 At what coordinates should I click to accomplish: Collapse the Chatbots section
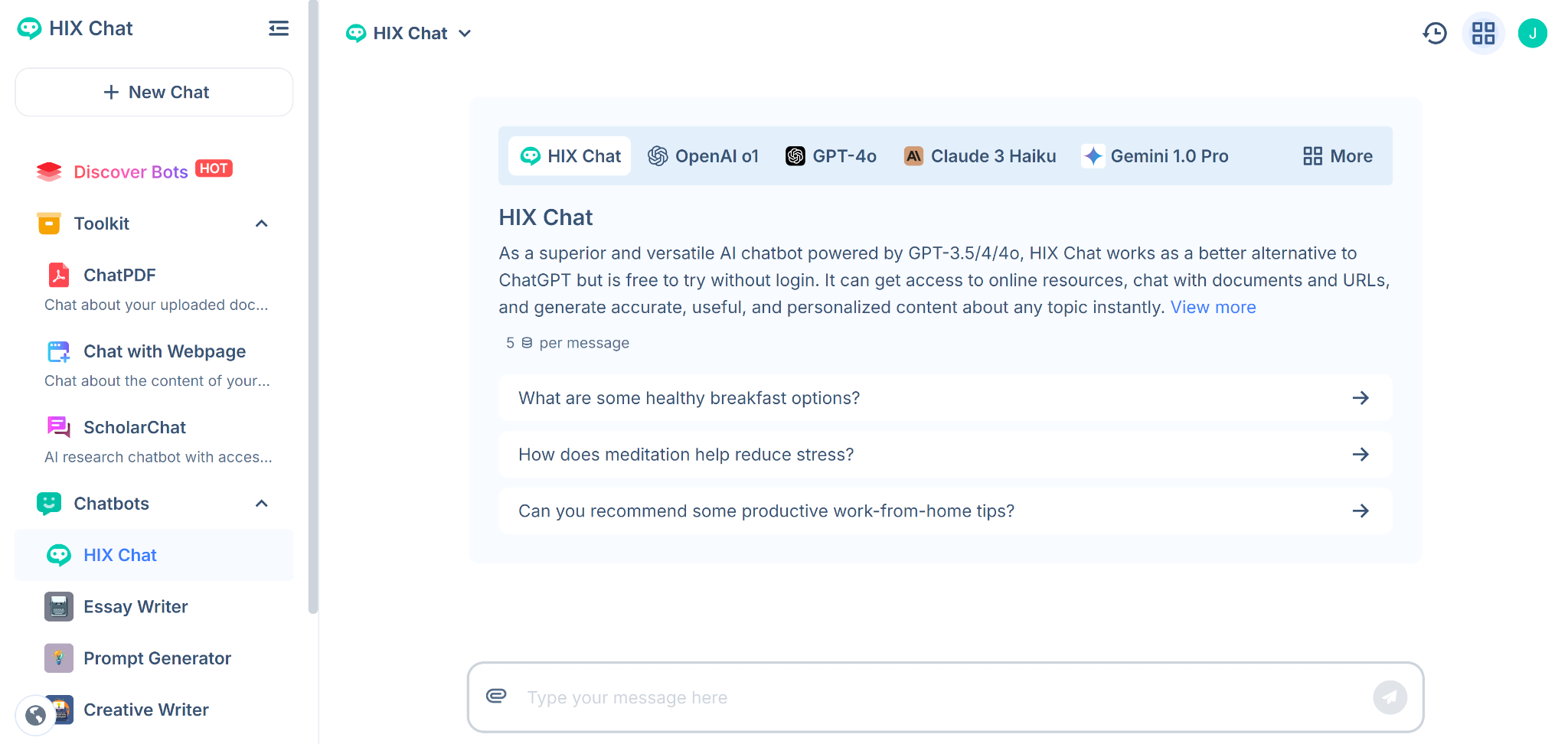pyautogui.click(x=261, y=504)
